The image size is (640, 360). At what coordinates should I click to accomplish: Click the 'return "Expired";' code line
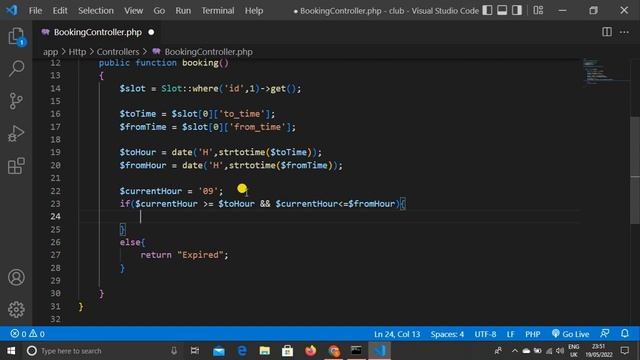point(184,255)
